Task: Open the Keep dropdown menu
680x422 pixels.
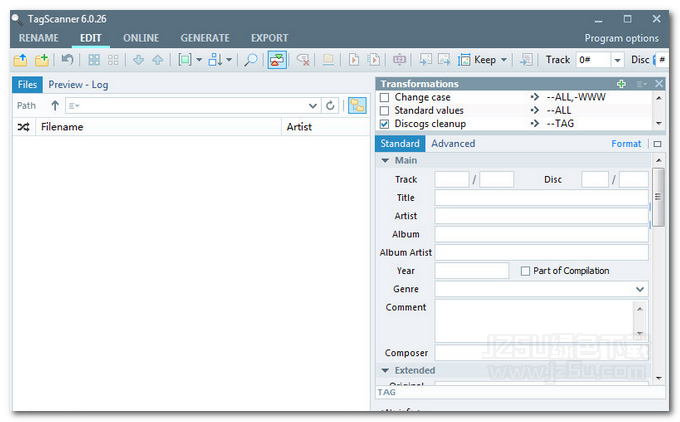Action: 503,60
